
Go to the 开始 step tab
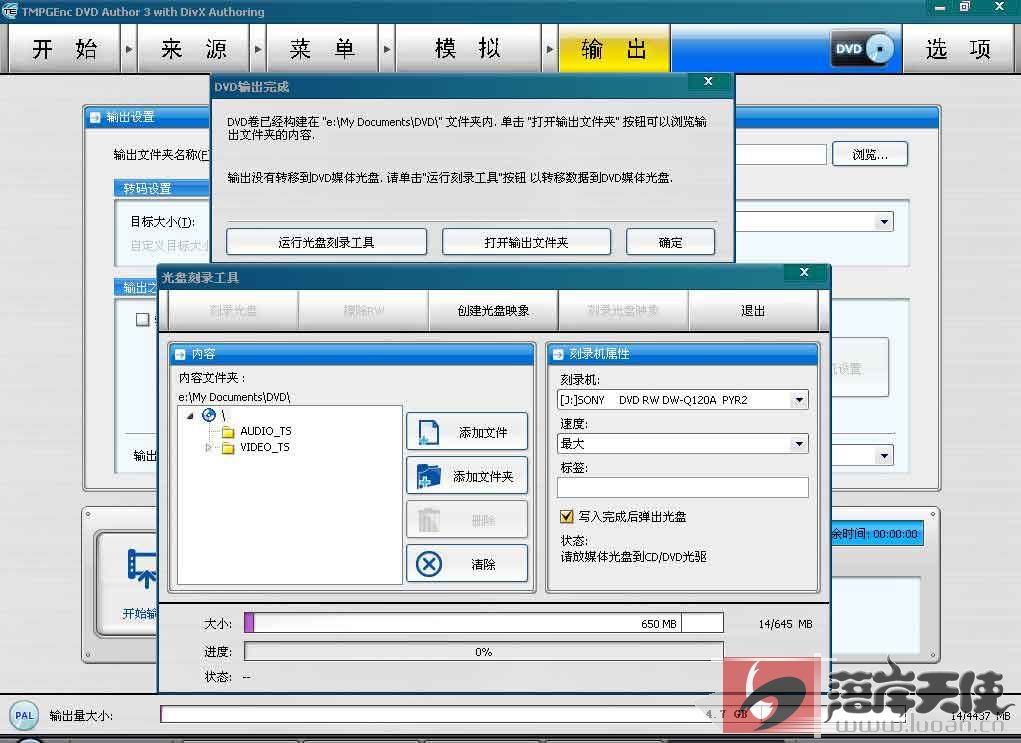64,49
